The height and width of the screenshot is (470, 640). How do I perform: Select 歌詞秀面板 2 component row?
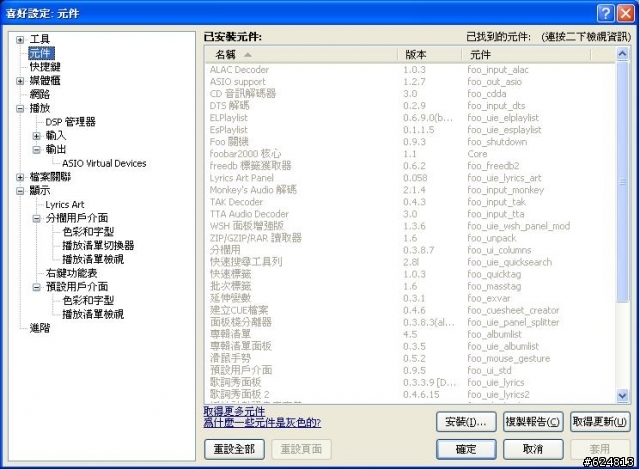pyautogui.click(x=410, y=395)
